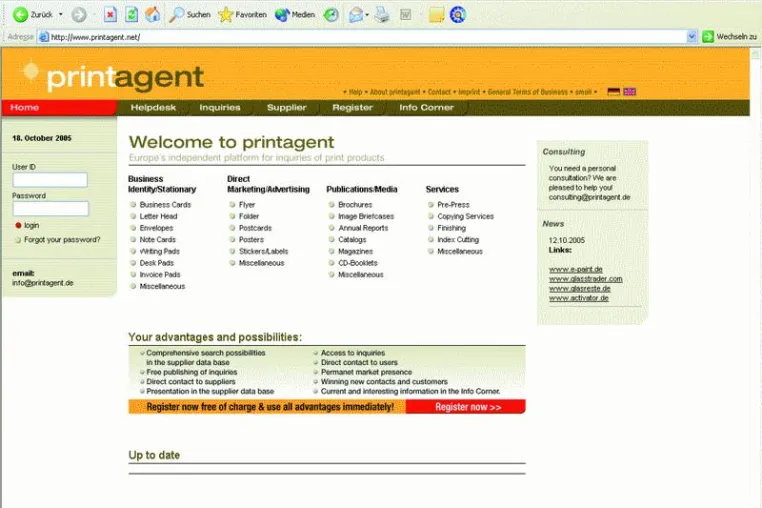The height and width of the screenshot is (508, 762).
Task: Click the yellow note toolbar icon
Action: click(x=436, y=15)
